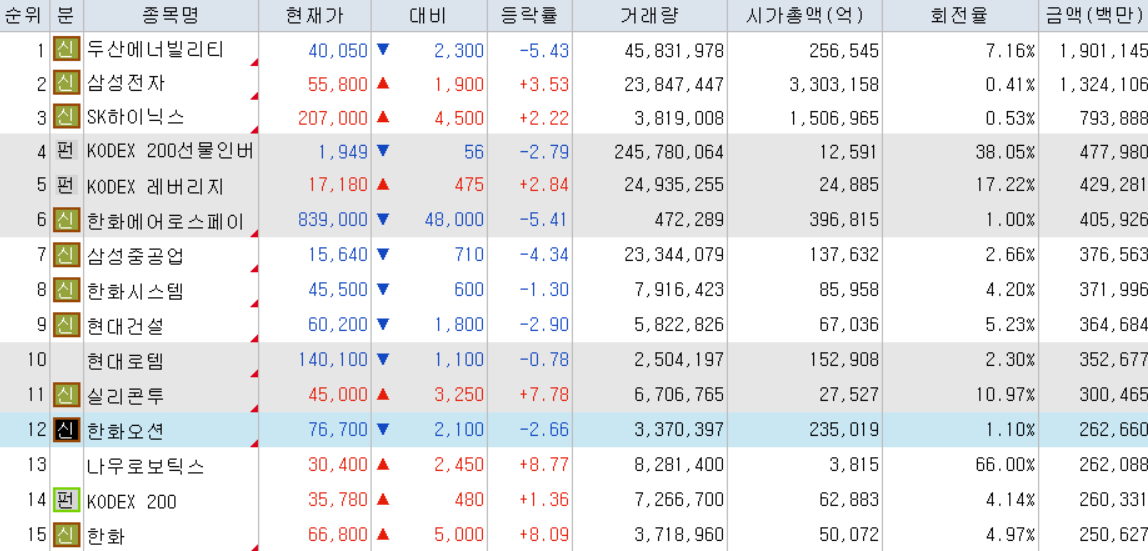The height and width of the screenshot is (551, 1148).
Task: Click turnover 66.00% of 나우로보틱스
Action: point(1004,466)
